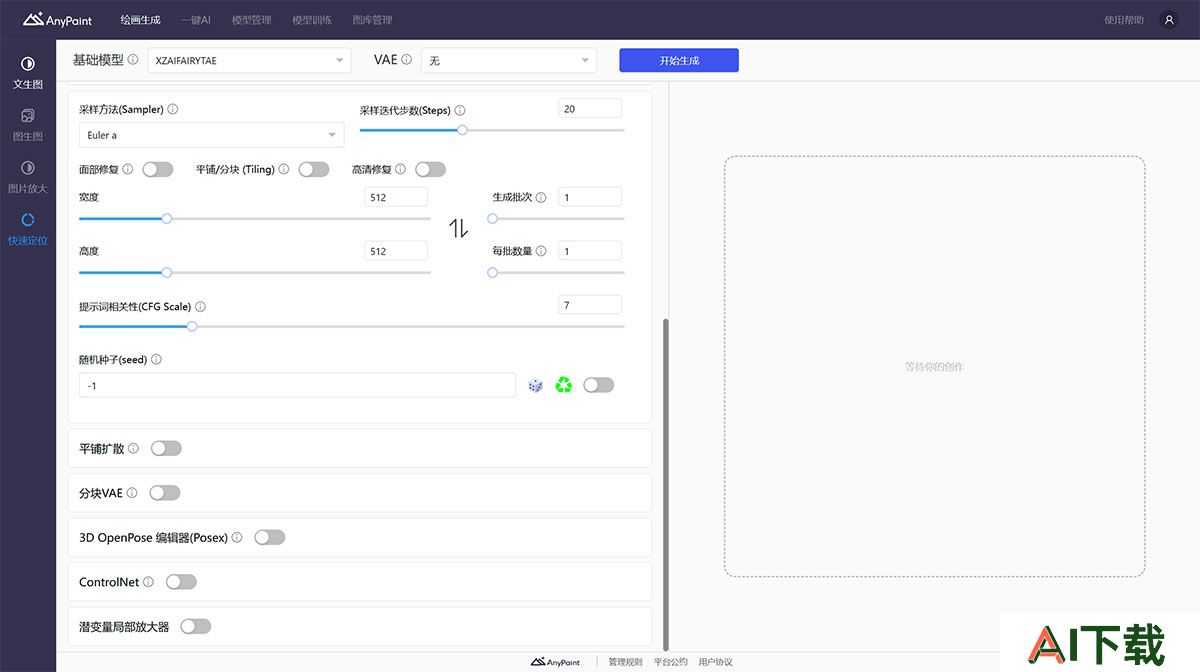1200x672 pixels.
Task: Open the Sampler dropdown showing Euler a
Action: 211,135
